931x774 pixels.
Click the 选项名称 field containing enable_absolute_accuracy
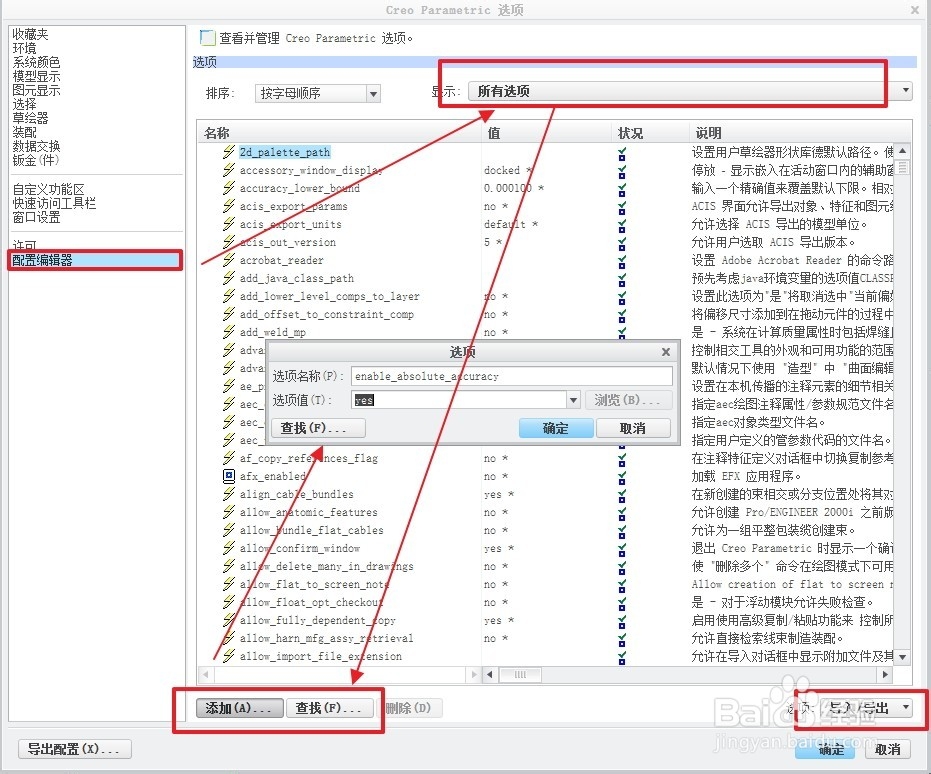tap(512, 376)
